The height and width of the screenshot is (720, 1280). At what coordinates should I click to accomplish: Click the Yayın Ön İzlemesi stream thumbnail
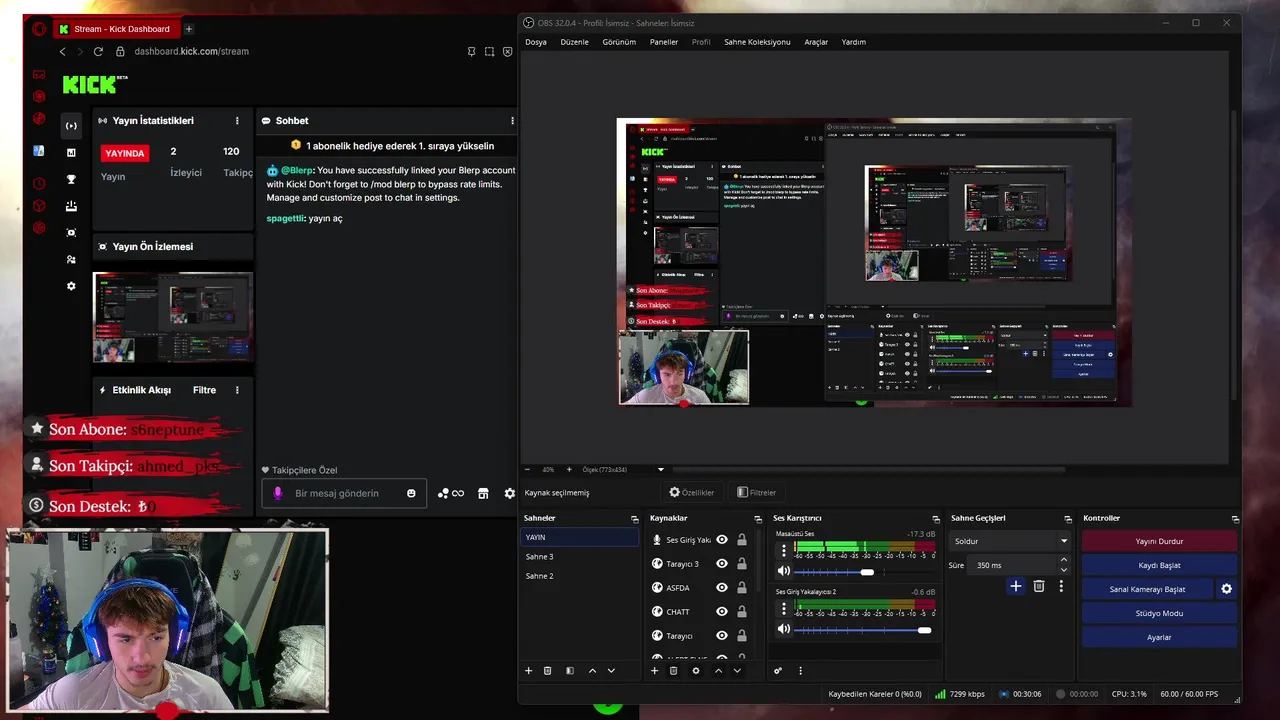pos(173,318)
